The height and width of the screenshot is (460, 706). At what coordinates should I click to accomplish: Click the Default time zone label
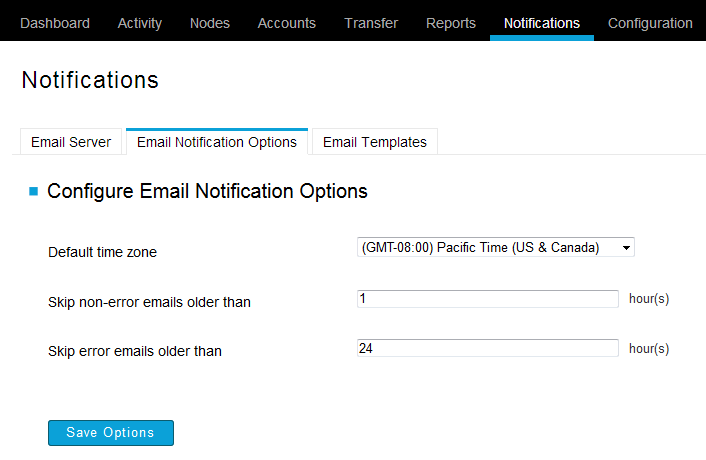pos(102,252)
